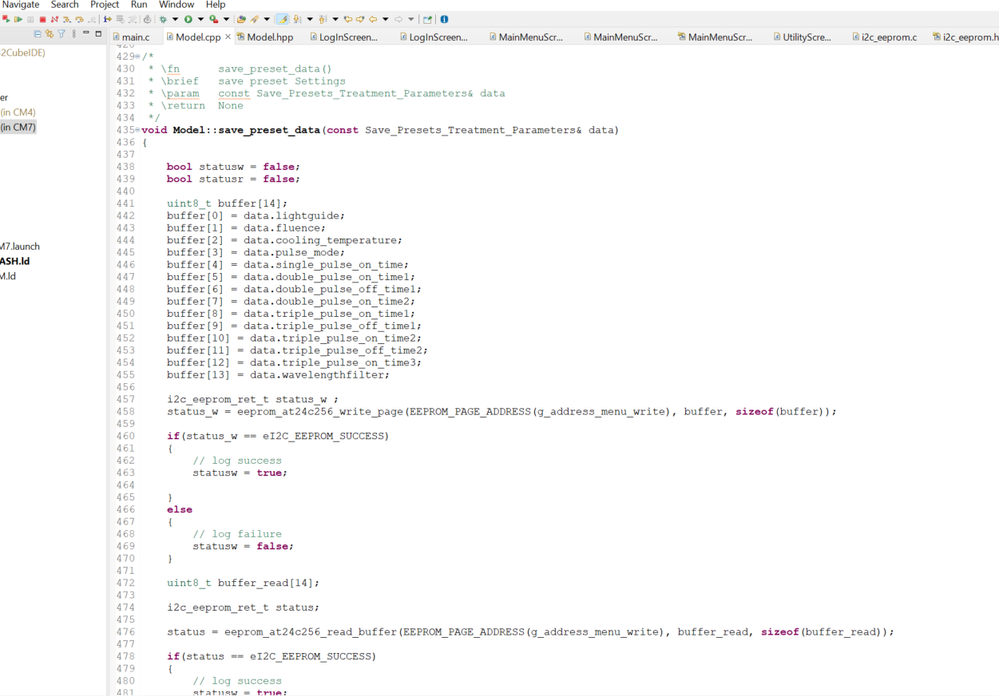999x696 pixels.
Task: Switch to the Model.hpp editor tab
Action: (269, 37)
